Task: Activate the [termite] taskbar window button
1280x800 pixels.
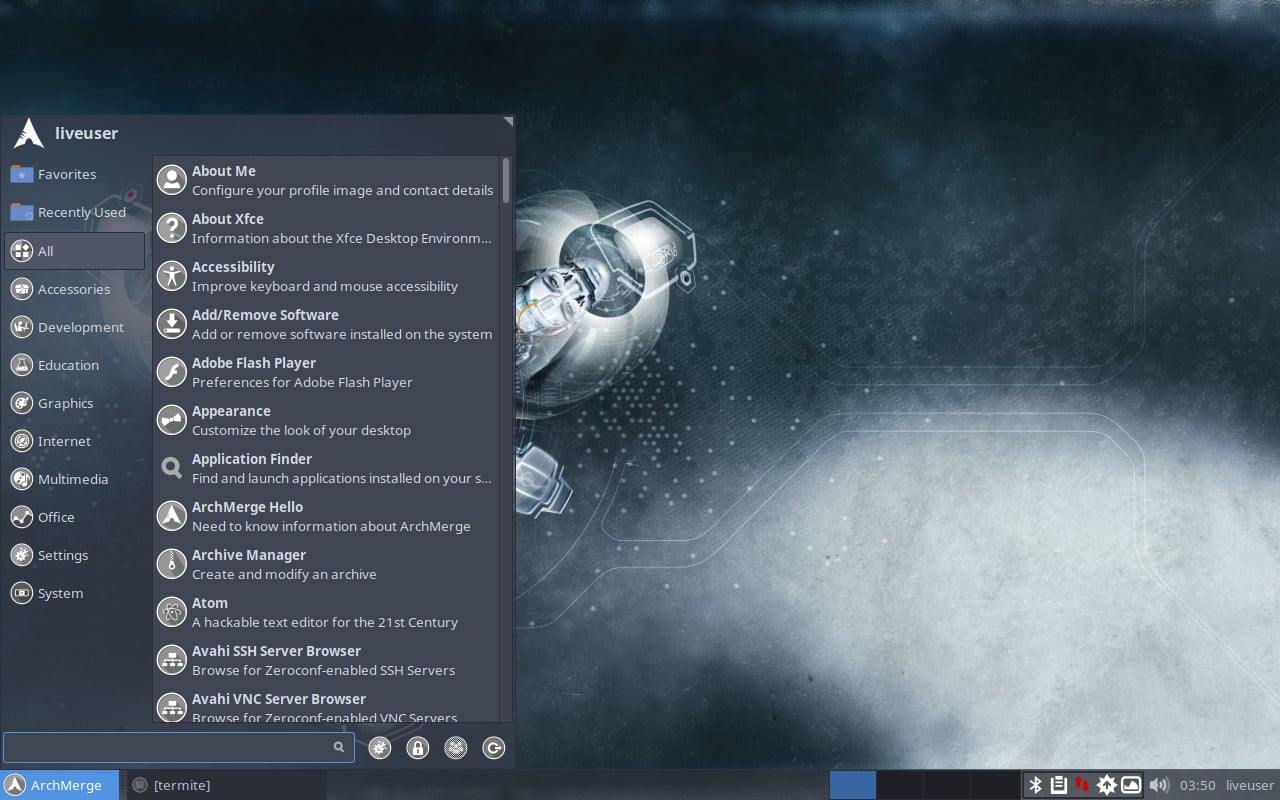Action: click(x=226, y=785)
